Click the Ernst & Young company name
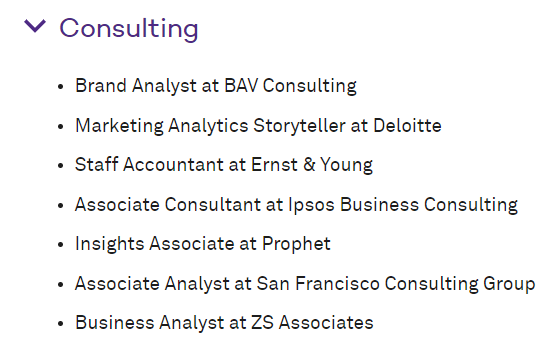 click(312, 165)
